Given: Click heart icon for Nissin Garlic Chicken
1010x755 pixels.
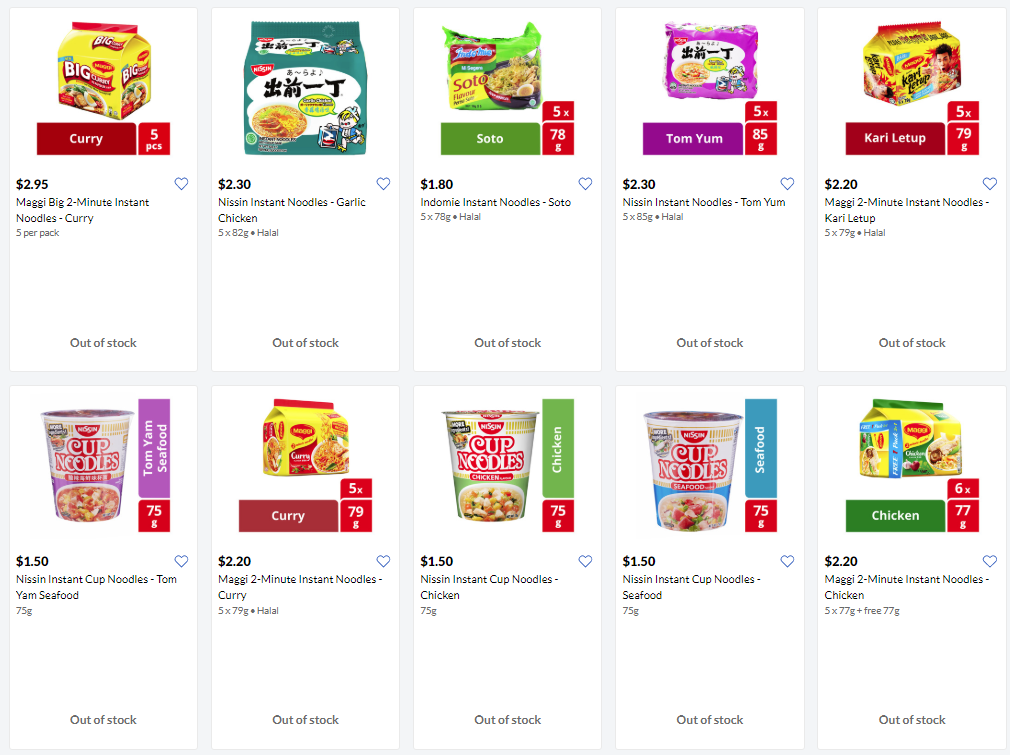Looking at the screenshot, I should pos(383,184).
